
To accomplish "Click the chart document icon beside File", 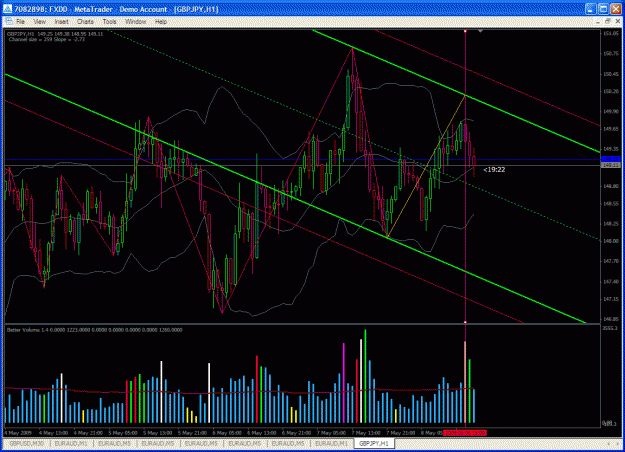I will tap(9, 22).
